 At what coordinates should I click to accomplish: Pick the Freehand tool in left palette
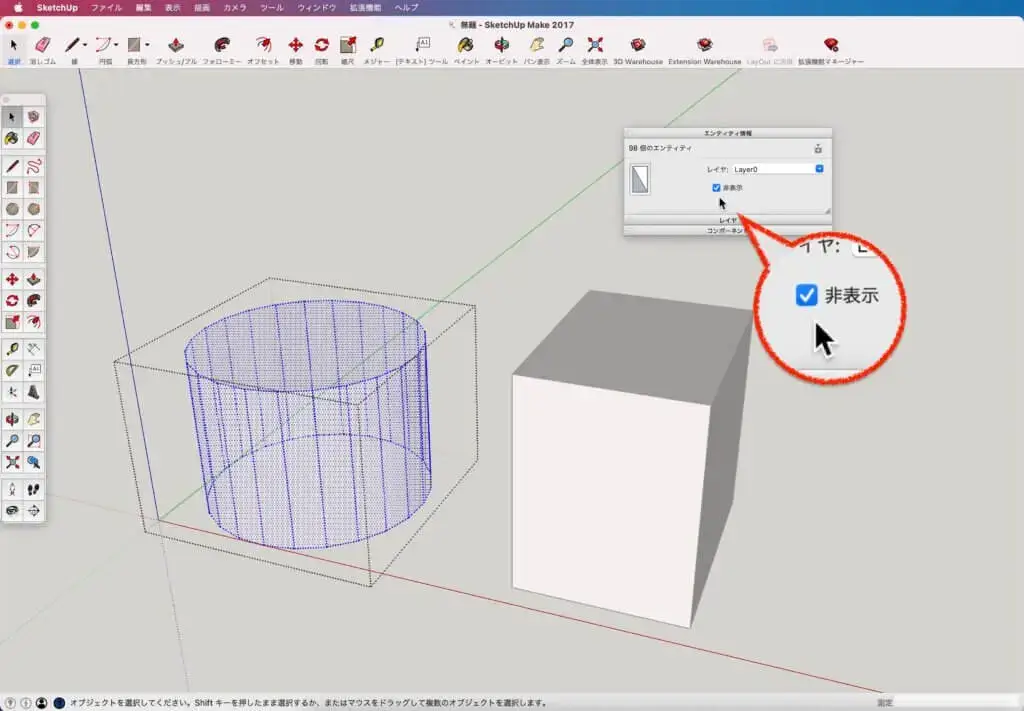coord(33,166)
